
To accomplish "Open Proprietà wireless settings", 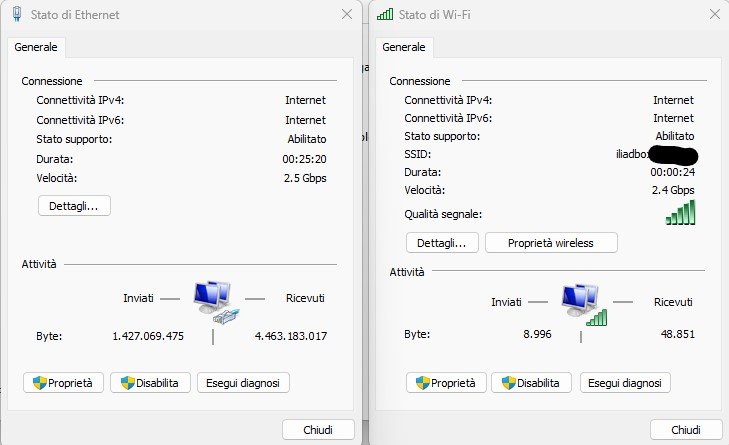I will (x=551, y=243).
